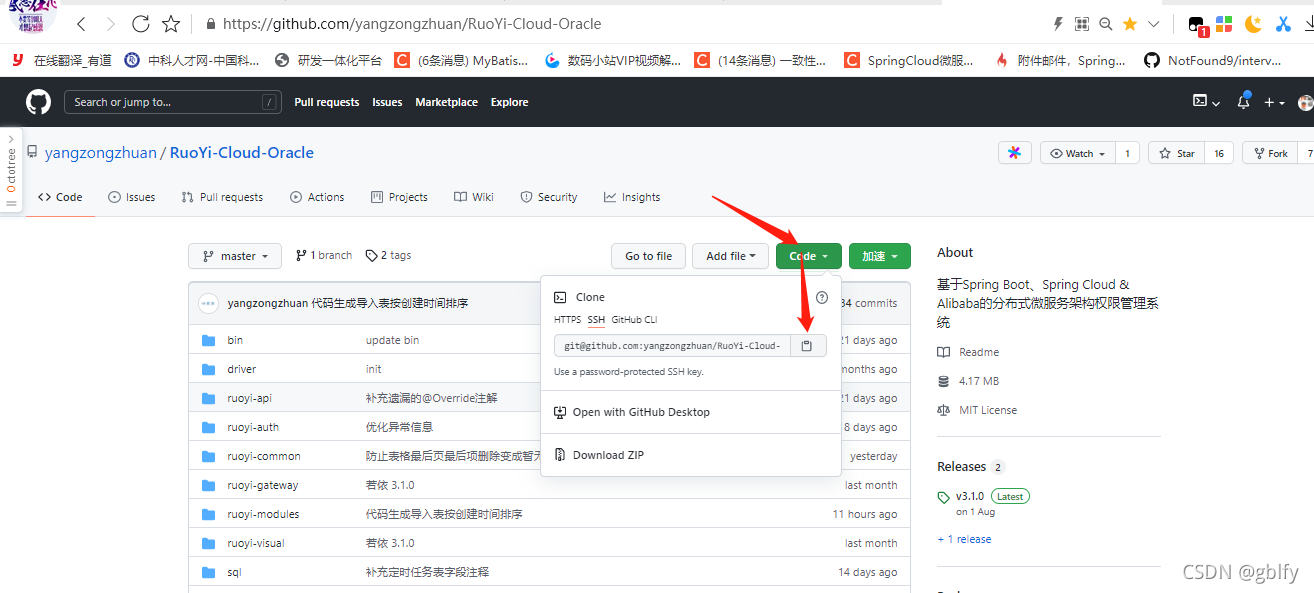
Task: Click Download ZIP
Action: [598, 455]
